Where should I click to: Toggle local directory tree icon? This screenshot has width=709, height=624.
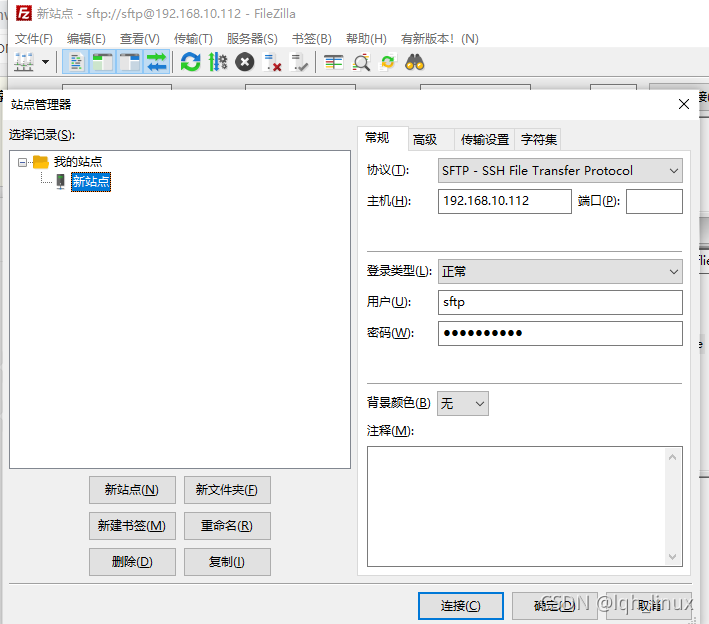point(103,62)
